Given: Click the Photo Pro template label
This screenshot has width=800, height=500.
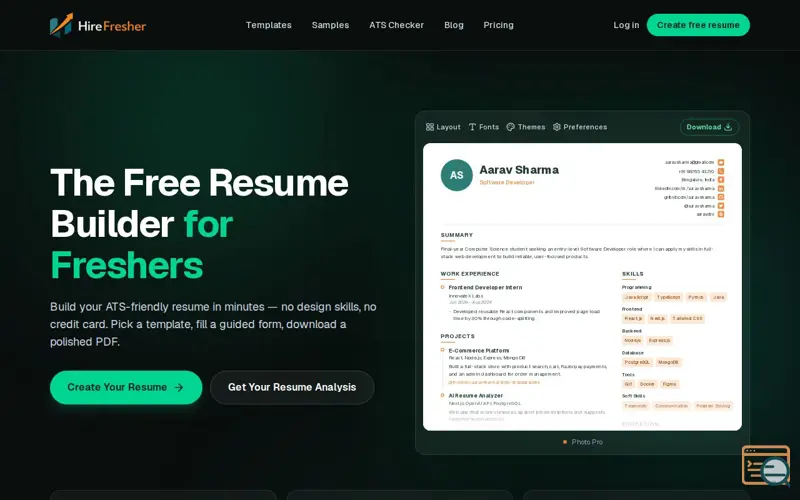Looking at the screenshot, I should tap(587, 442).
